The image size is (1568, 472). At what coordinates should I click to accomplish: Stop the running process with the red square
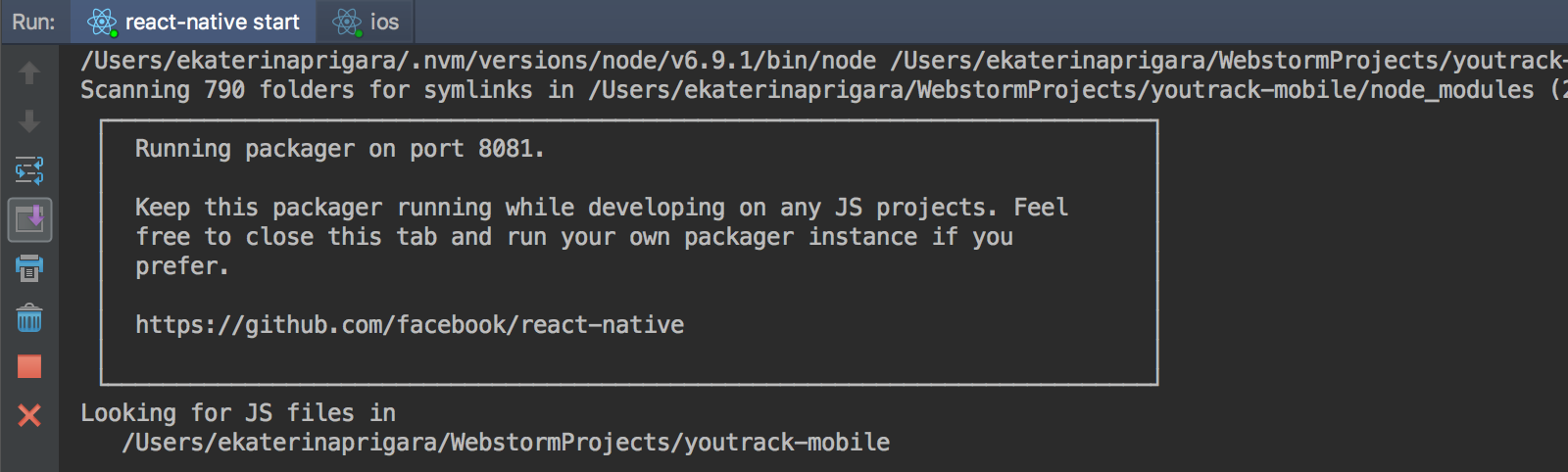29,366
